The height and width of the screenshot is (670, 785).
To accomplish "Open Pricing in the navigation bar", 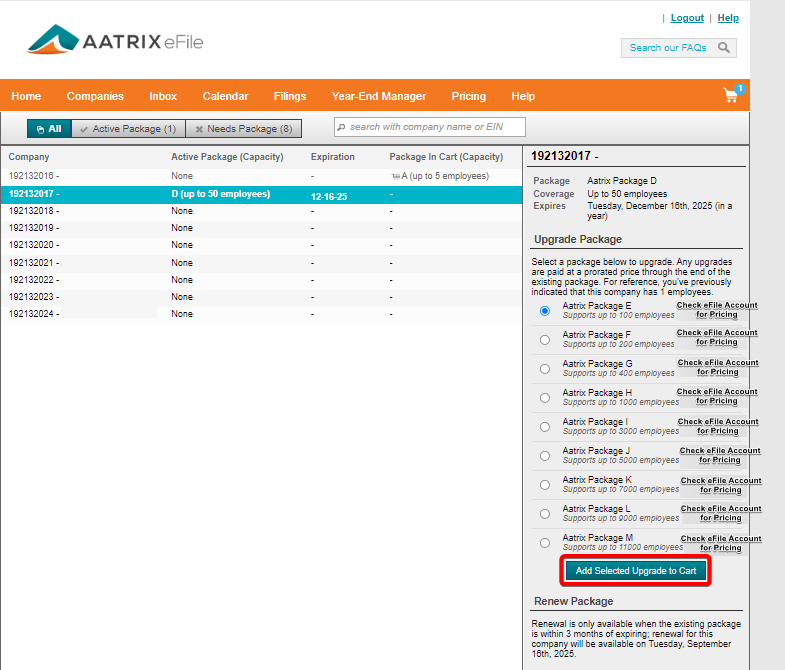I will [469, 96].
